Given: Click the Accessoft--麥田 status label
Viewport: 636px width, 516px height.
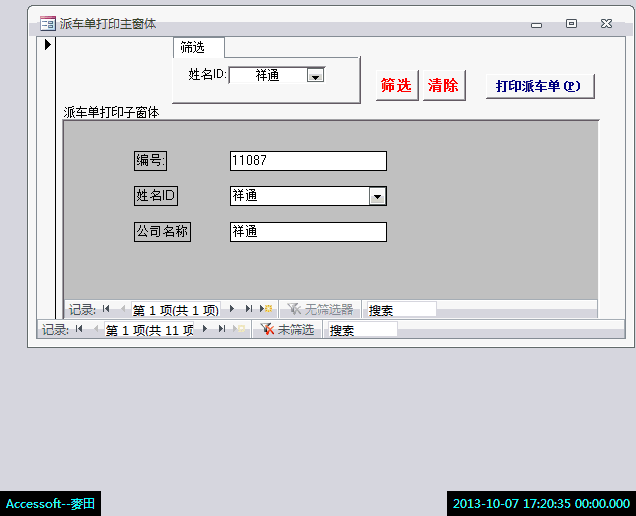Looking at the screenshot, I should coord(50,504).
